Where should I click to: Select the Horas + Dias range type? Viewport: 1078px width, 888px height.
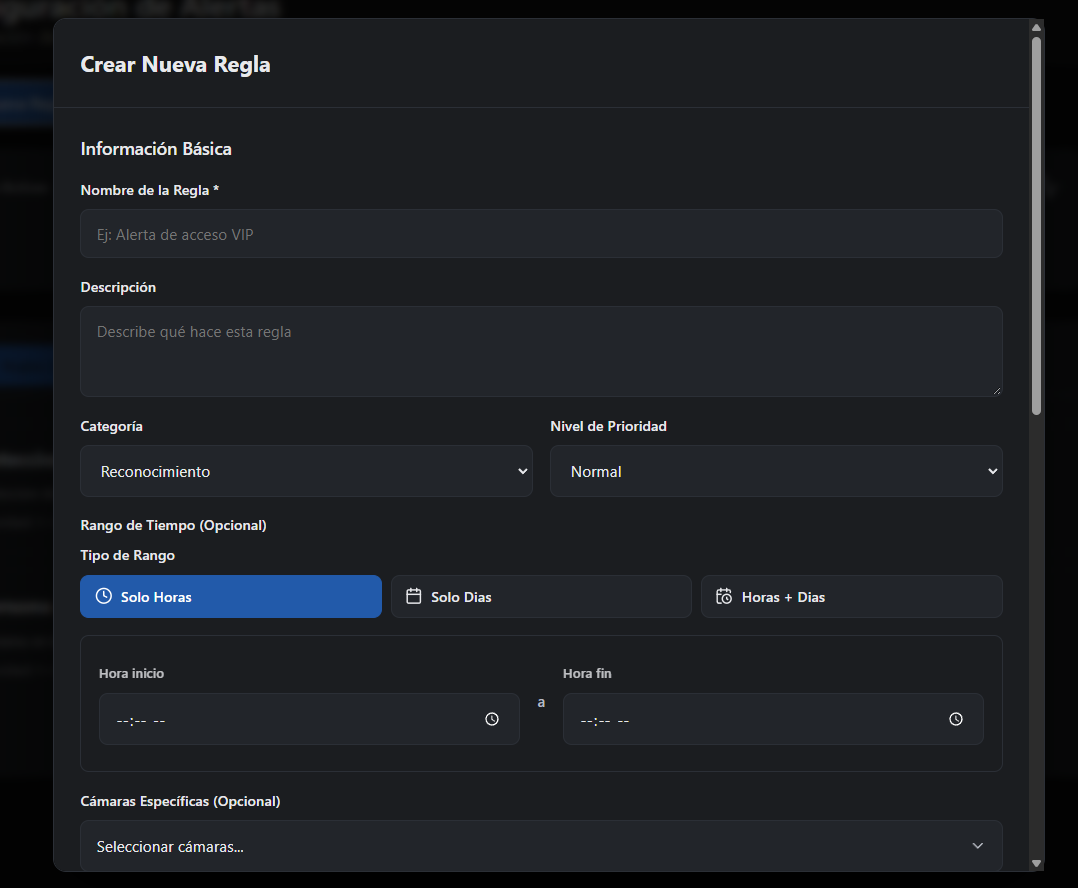pos(852,597)
